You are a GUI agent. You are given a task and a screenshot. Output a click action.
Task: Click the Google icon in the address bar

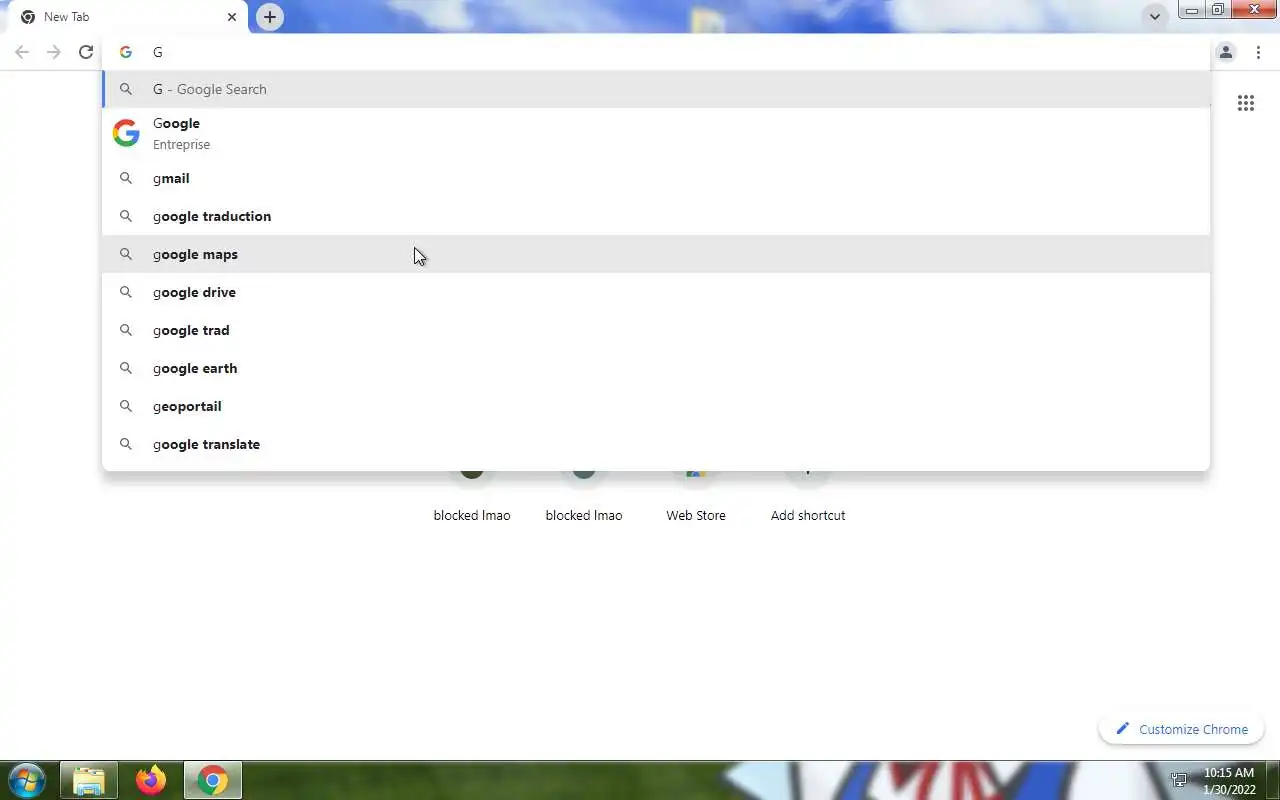coord(126,52)
